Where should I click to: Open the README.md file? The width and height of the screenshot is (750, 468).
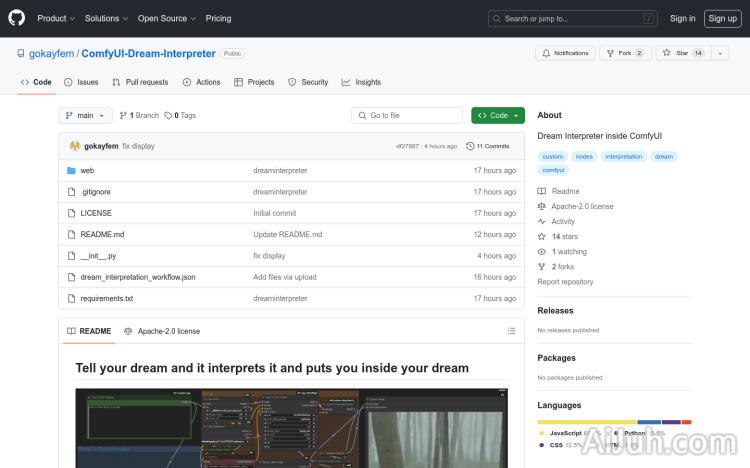[x=102, y=234]
